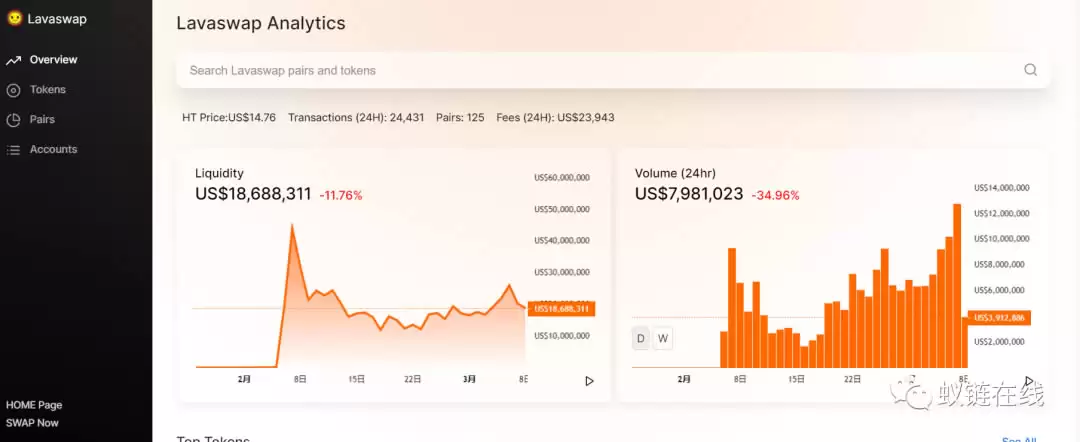Switch Volume chart to weekly (W) view
Viewport: 1080px width, 442px height.
[x=663, y=339]
